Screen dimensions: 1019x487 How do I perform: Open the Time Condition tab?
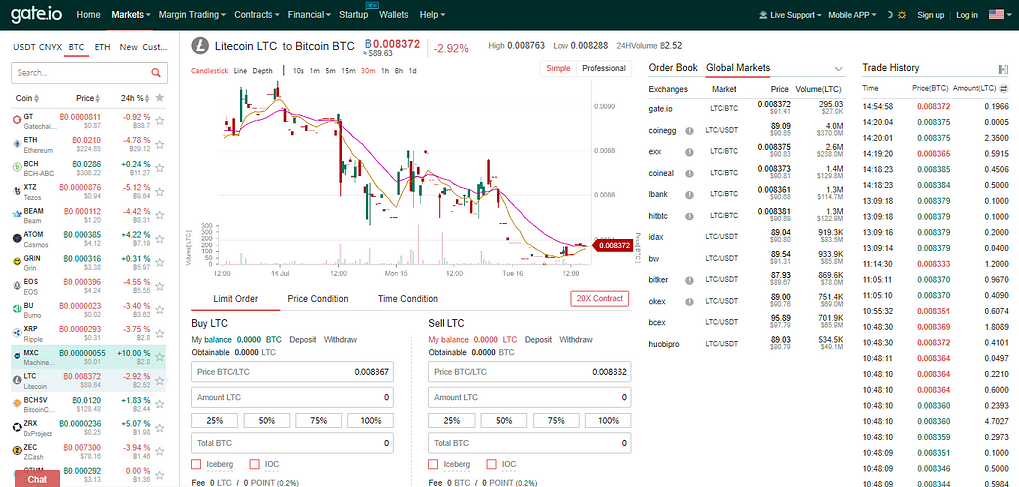[x=407, y=299]
